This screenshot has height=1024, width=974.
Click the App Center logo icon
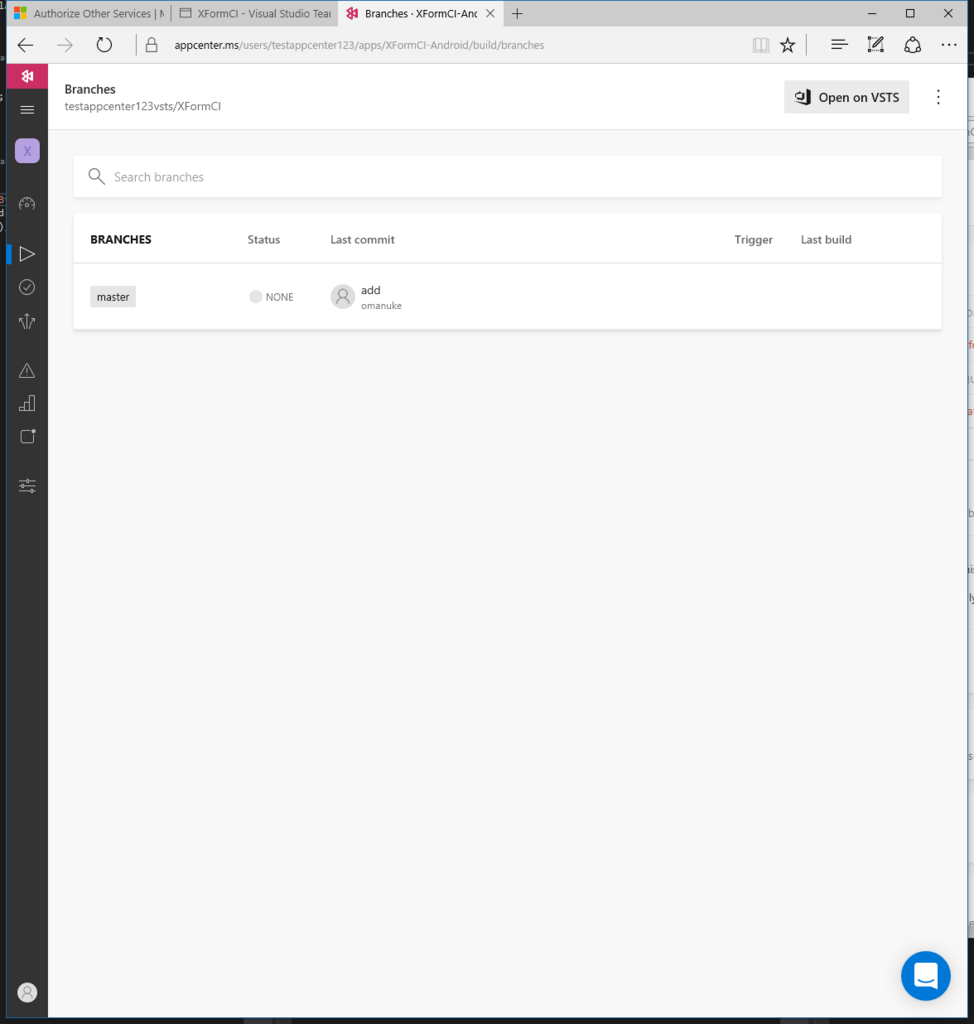click(26, 76)
